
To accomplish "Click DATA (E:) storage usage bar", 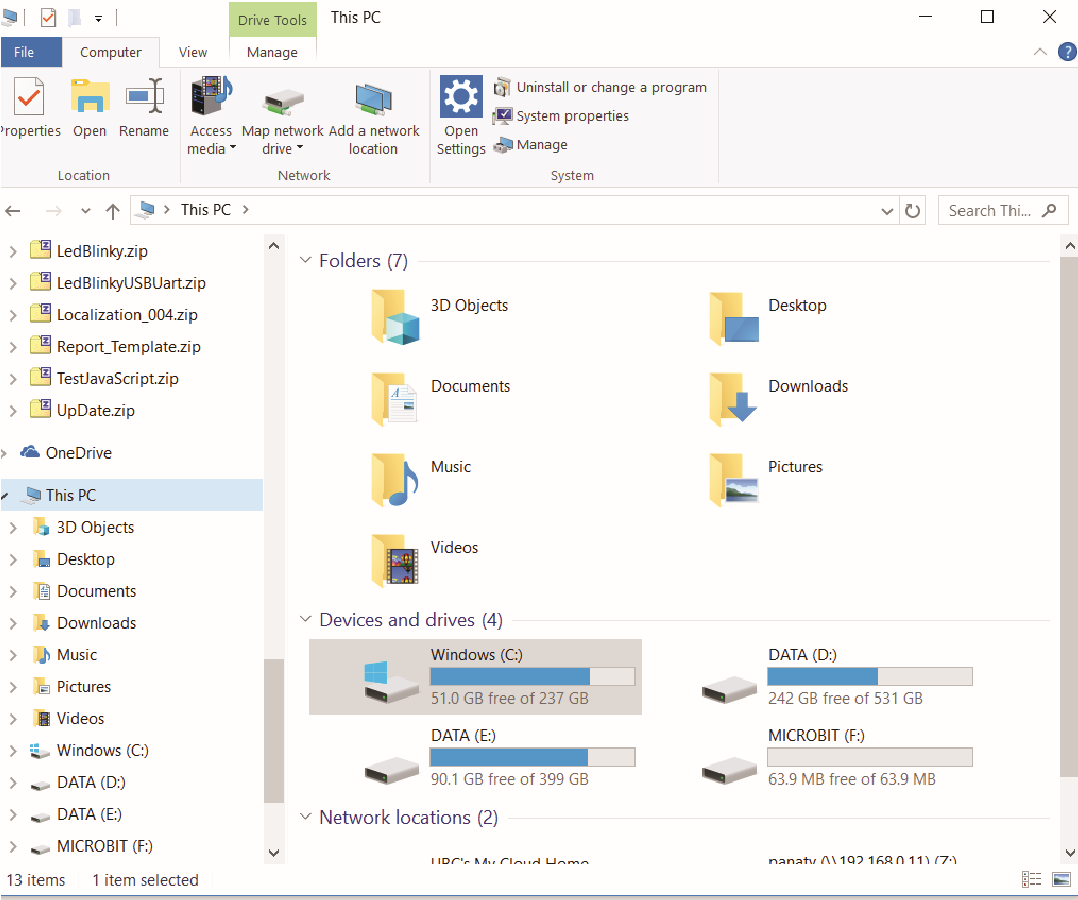I will coord(532,757).
